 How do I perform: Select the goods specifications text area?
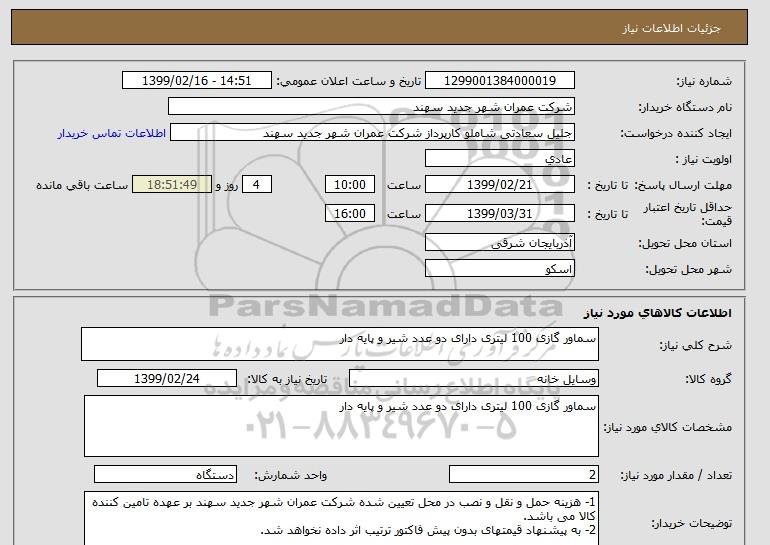(341, 426)
